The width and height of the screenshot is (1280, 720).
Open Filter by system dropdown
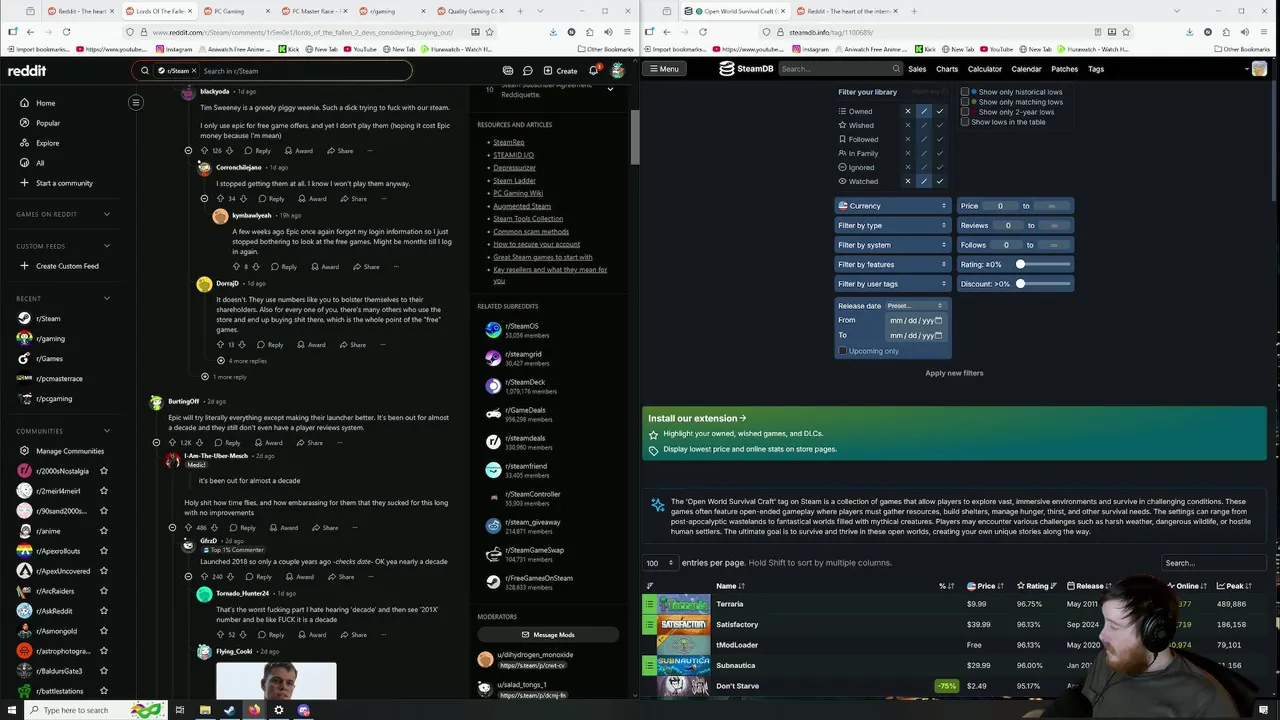click(x=892, y=245)
